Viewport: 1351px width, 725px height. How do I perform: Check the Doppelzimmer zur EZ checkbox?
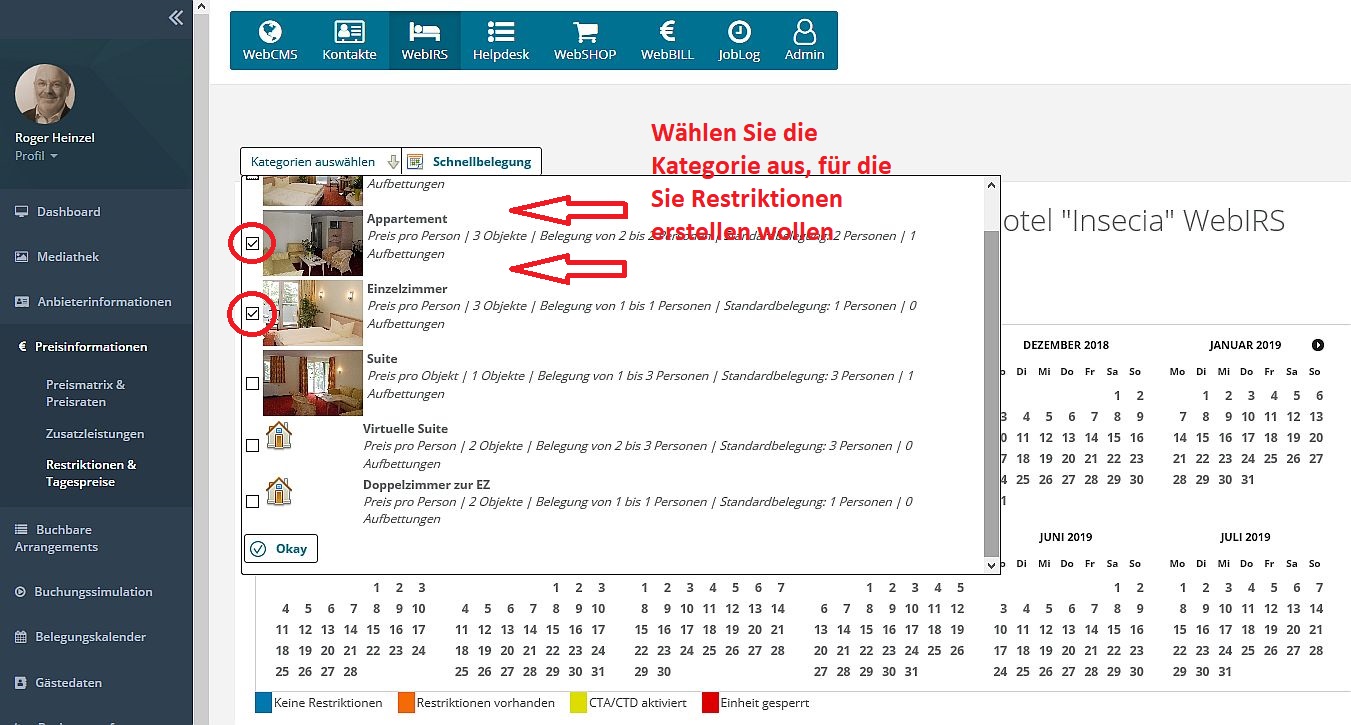(252, 501)
